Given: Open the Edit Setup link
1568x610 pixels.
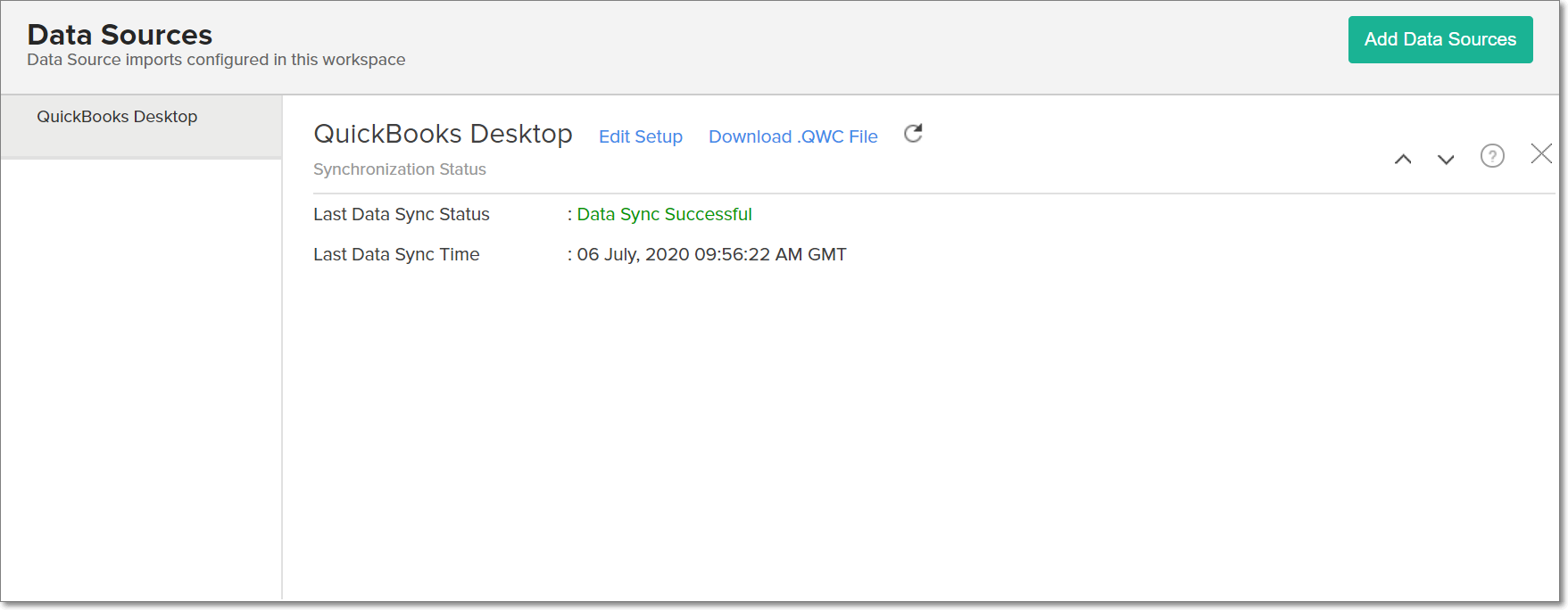Looking at the screenshot, I should [x=640, y=136].
